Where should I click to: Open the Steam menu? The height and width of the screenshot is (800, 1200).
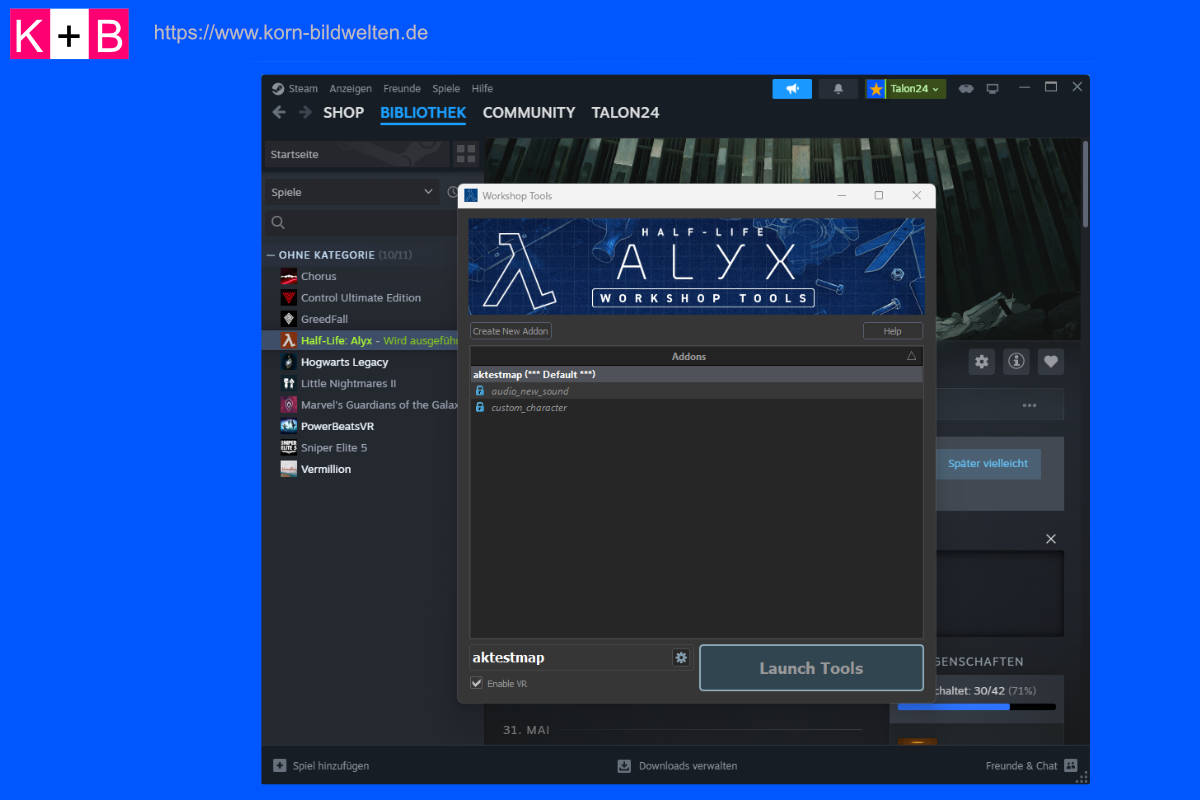(x=296, y=88)
